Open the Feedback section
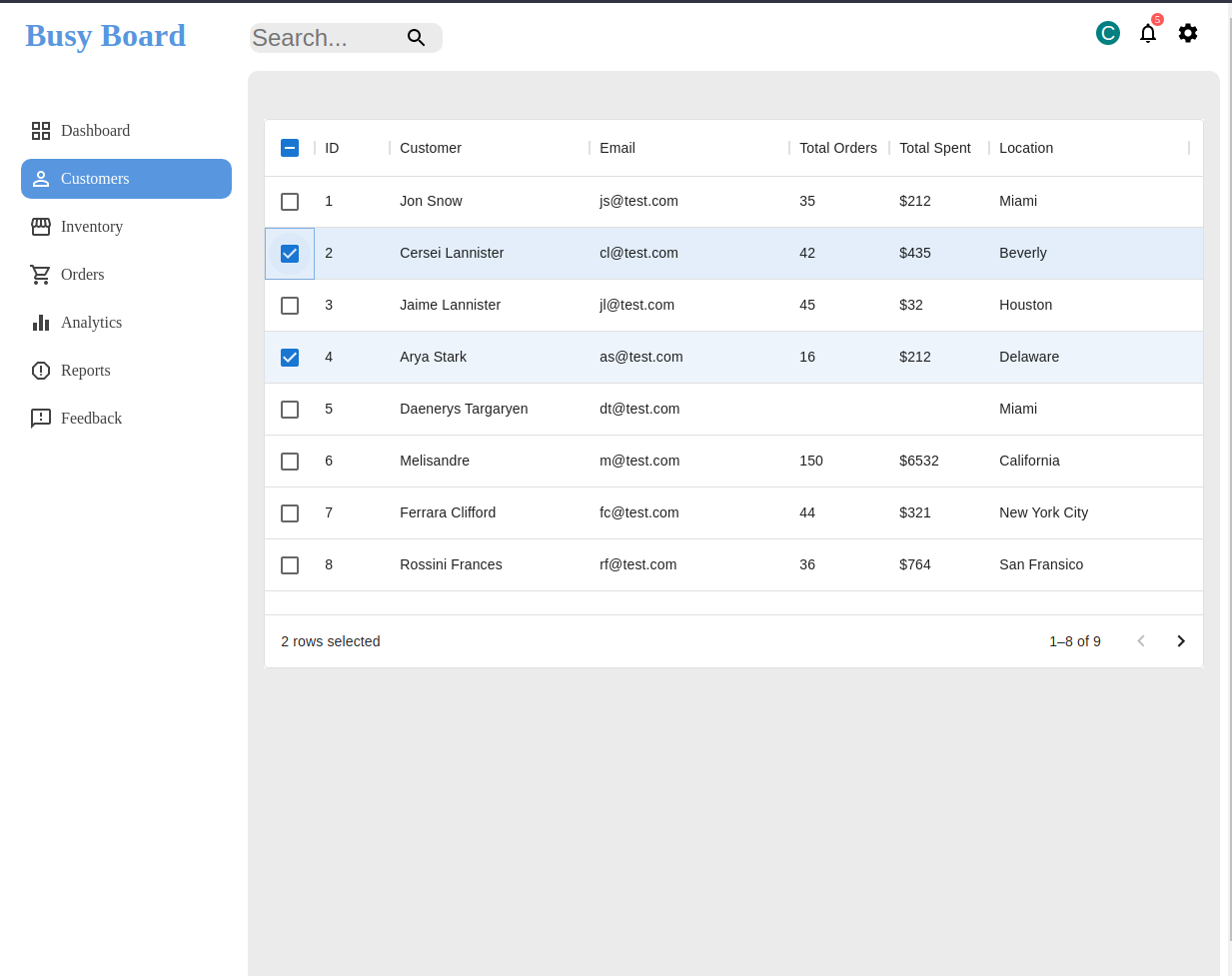The width and height of the screenshot is (1232, 976). (91, 419)
